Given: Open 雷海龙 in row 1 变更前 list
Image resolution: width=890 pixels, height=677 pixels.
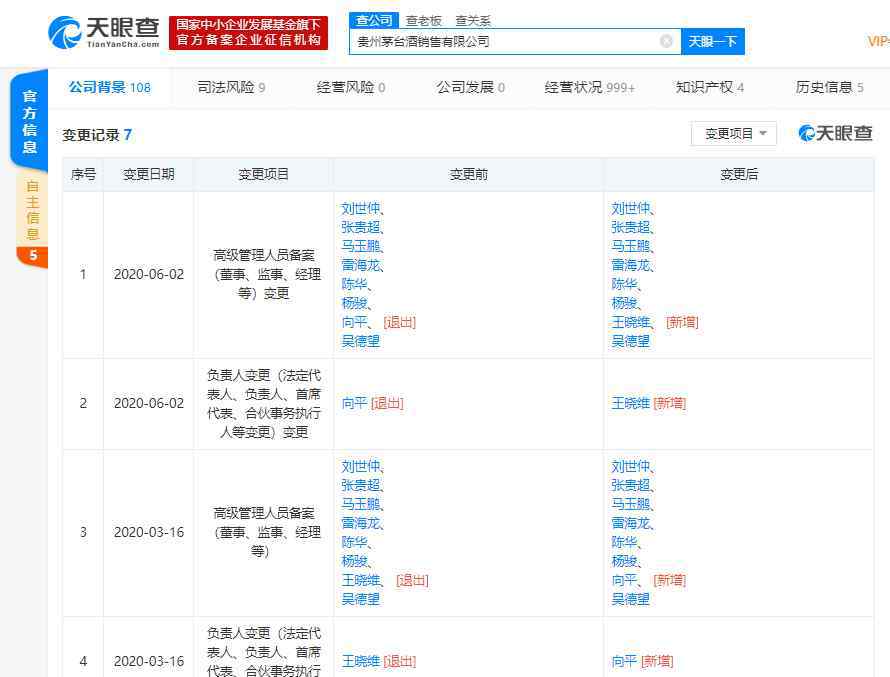Looking at the screenshot, I should 360,265.
